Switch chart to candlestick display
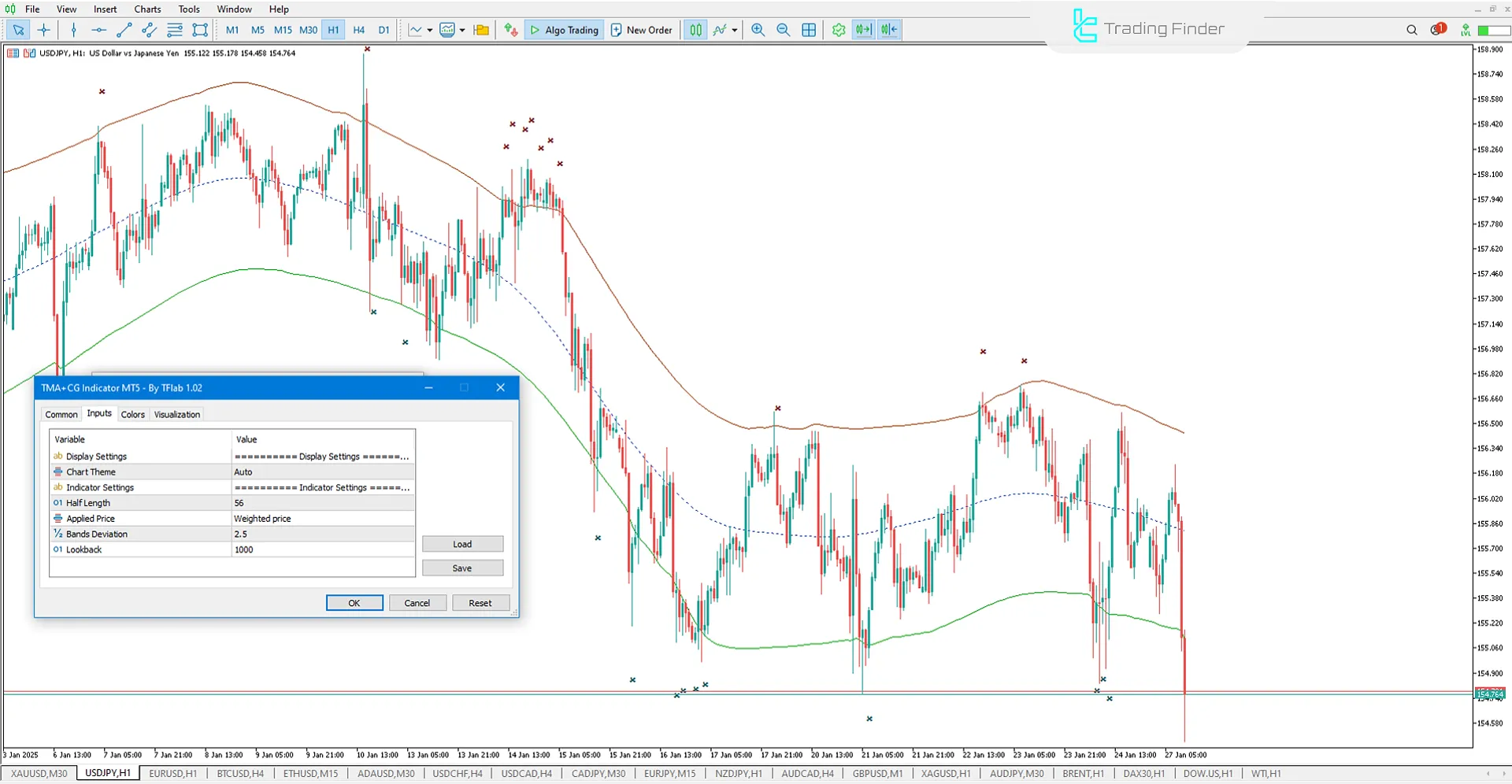The height and width of the screenshot is (784, 1512). [x=695, y=29]
